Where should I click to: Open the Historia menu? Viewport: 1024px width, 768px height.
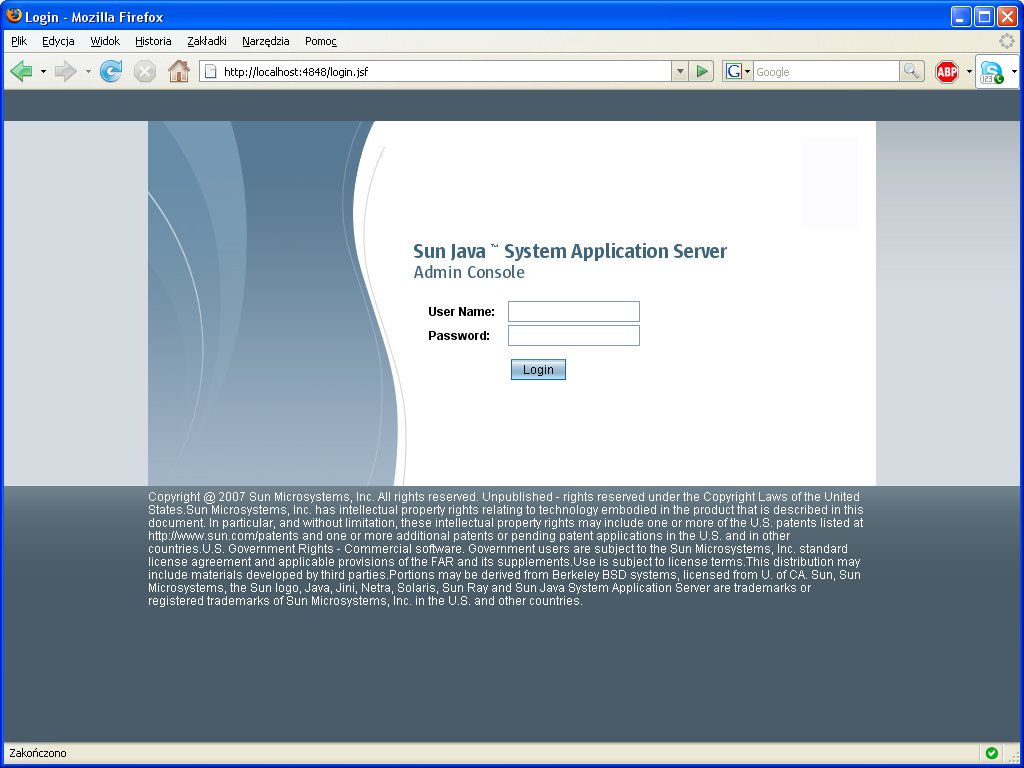(153, 41)
